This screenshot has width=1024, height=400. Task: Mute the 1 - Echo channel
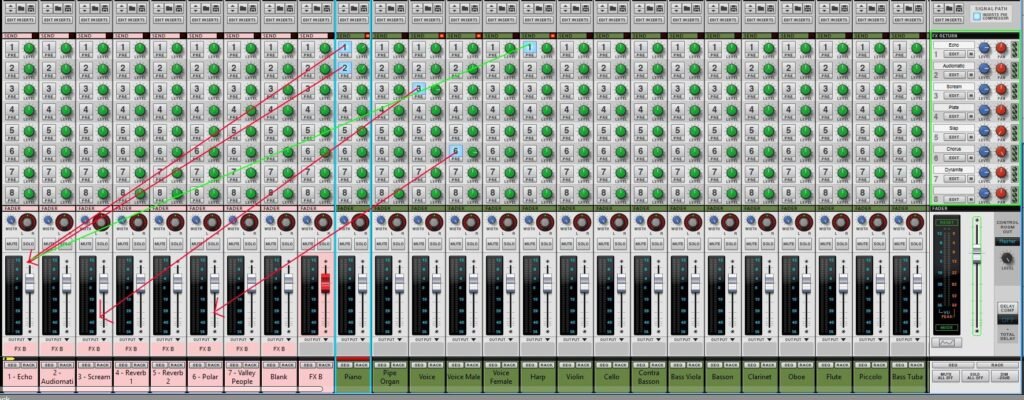(x=13, y=243)
